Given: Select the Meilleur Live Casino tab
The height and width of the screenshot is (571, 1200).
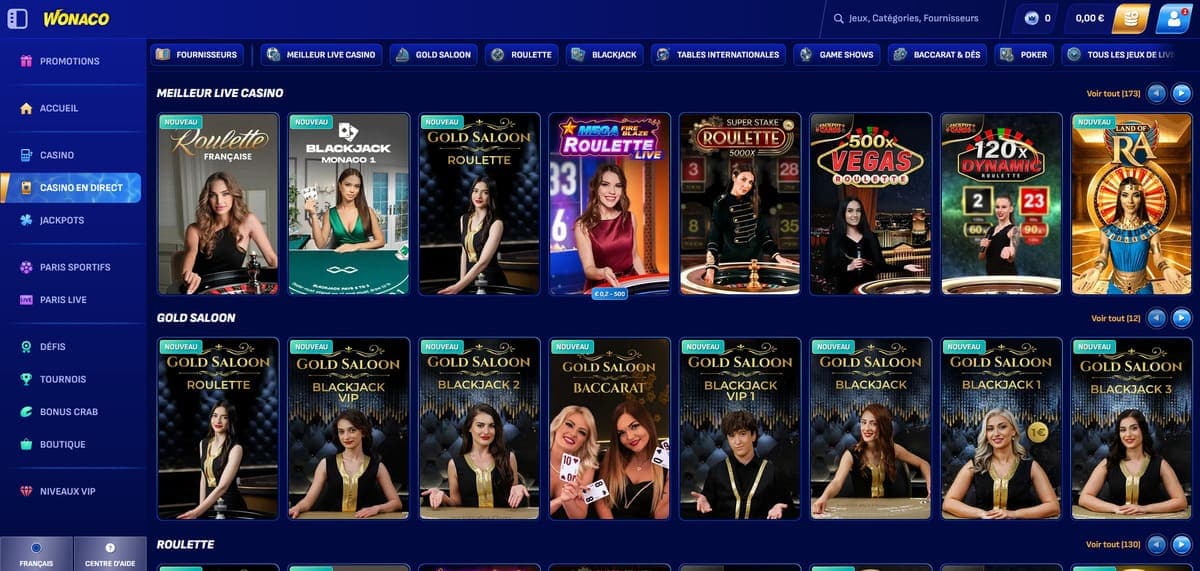Looking at the screenshot, I should click(x=322, y=54).
